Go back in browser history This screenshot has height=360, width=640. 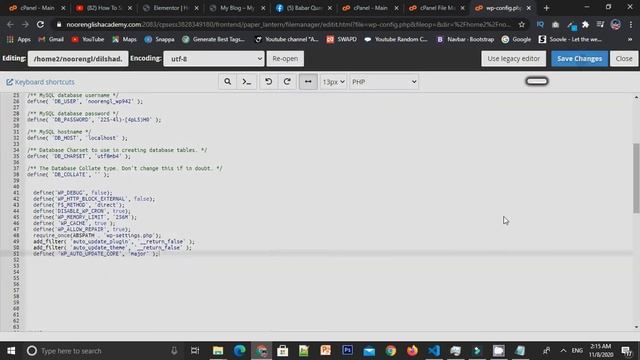10,24
